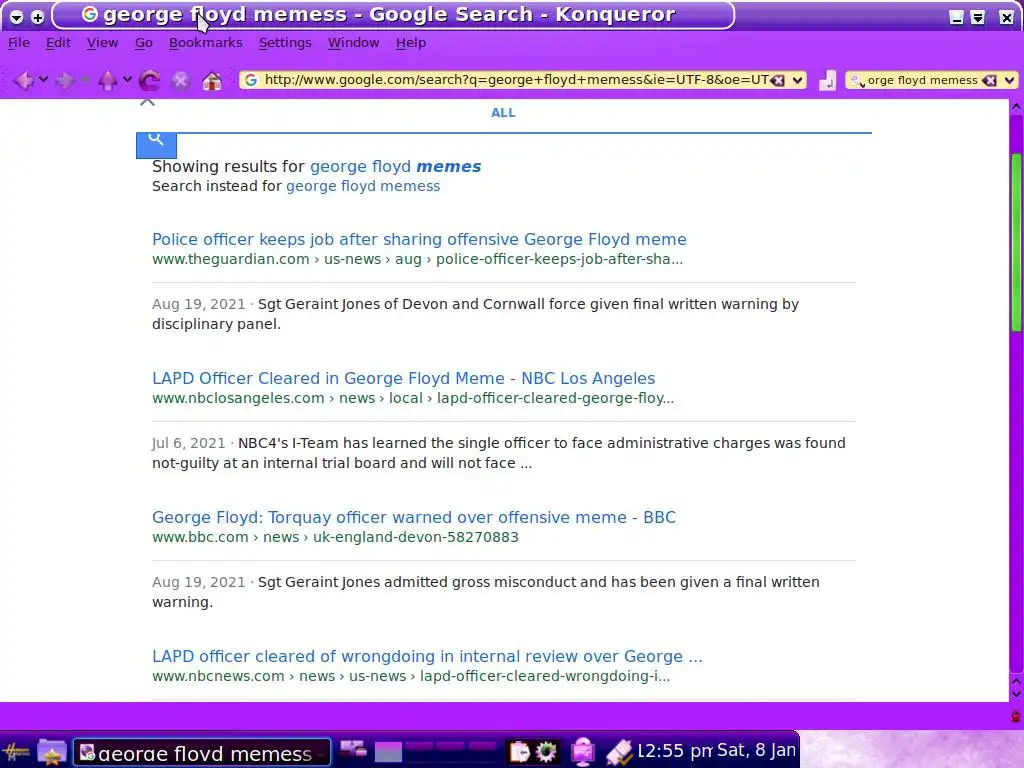
Task: Open the network monitor tray icon
Action: (583, 752)
